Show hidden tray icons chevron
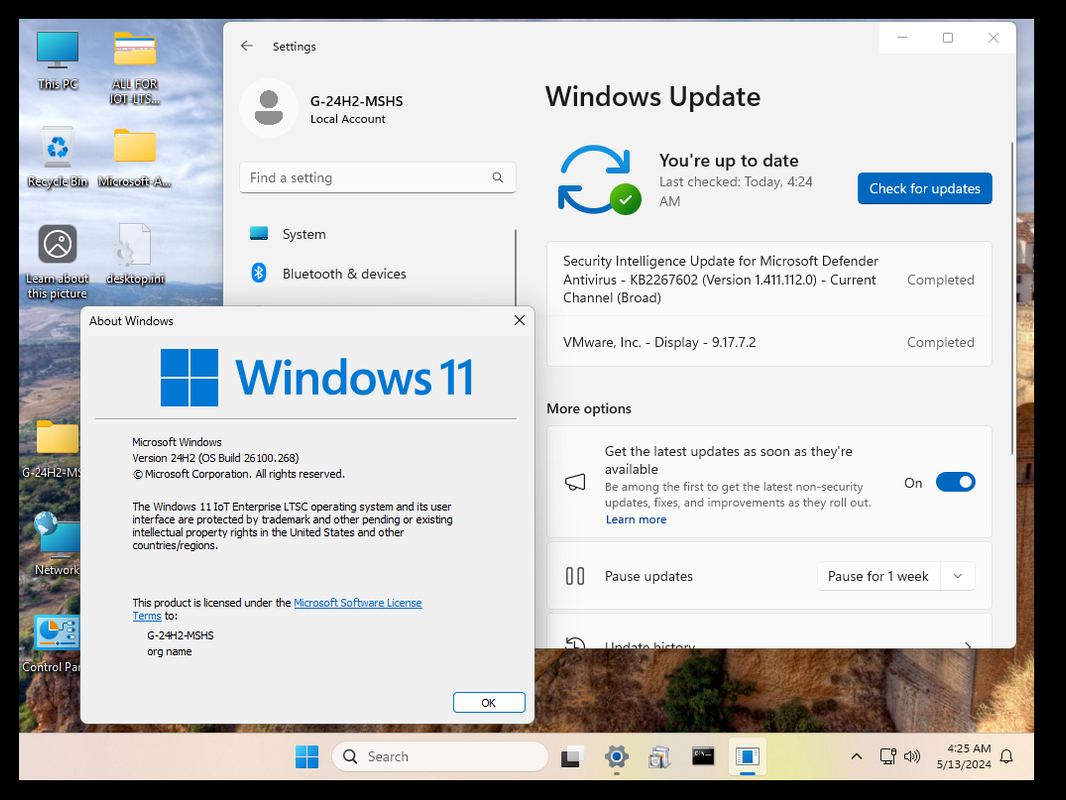This screenshot has height=800, width=1066. tap(857, 756)
